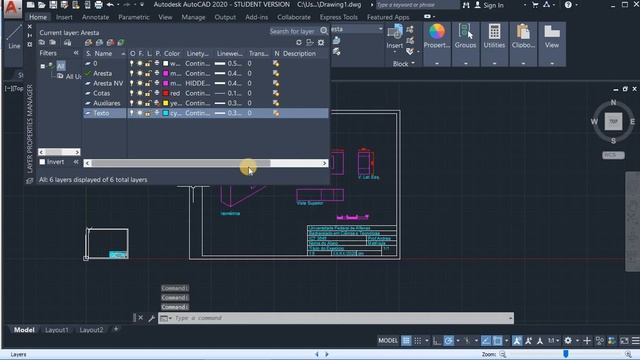The width and height of the screenshot is (640, 360).
Task: Sort layers by the Name column header
Action: click(103, 53)
